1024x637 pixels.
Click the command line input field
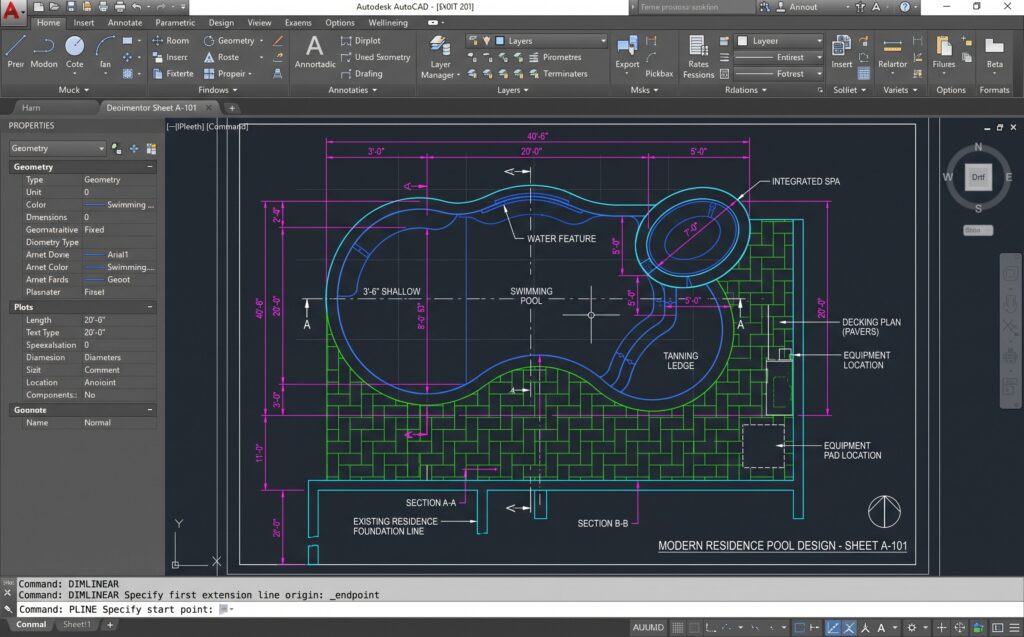[x=519, y=610]
